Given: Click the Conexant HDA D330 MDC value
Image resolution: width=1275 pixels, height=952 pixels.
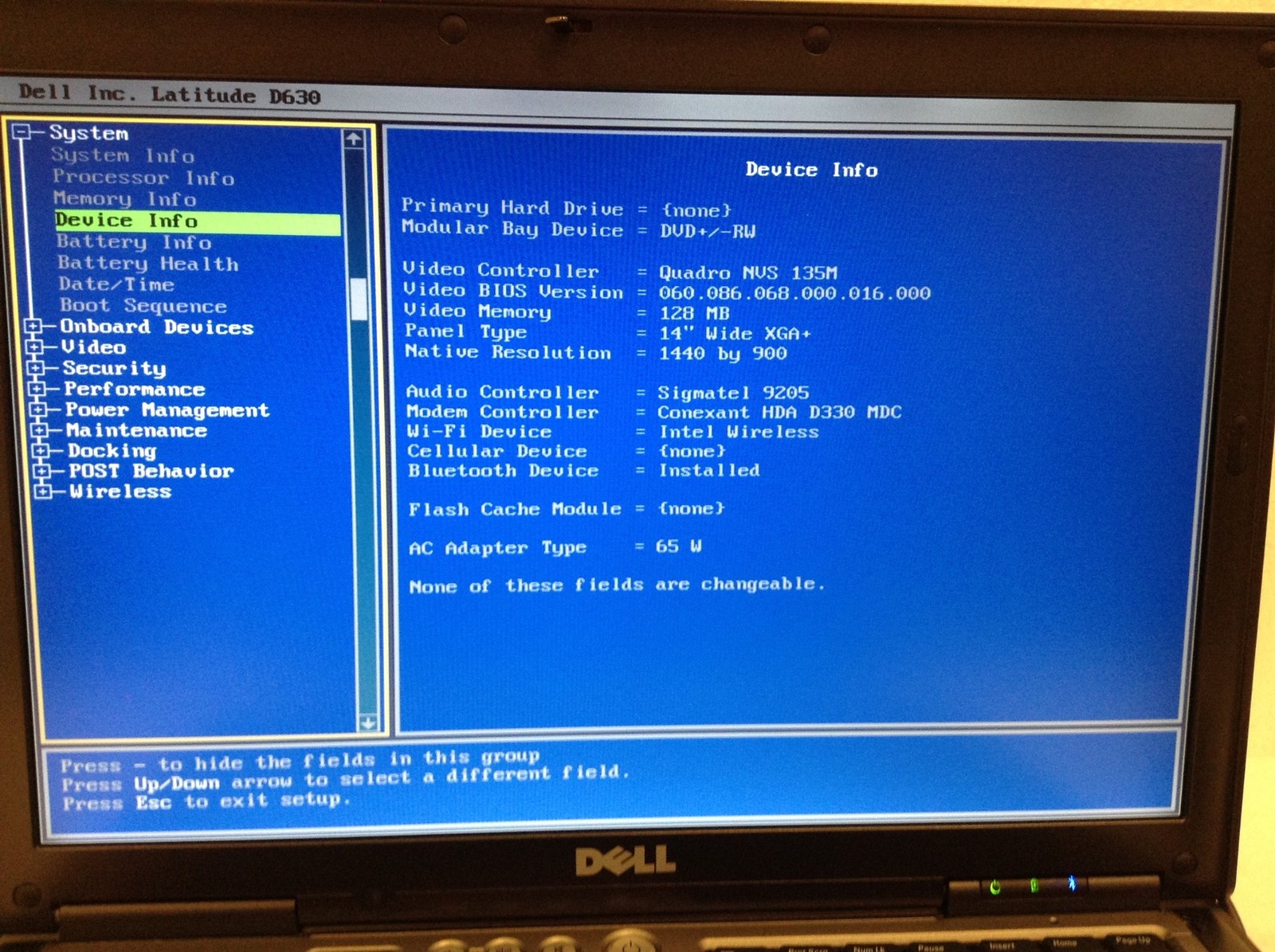Looking at the screenshot, I should coord(779,412).
